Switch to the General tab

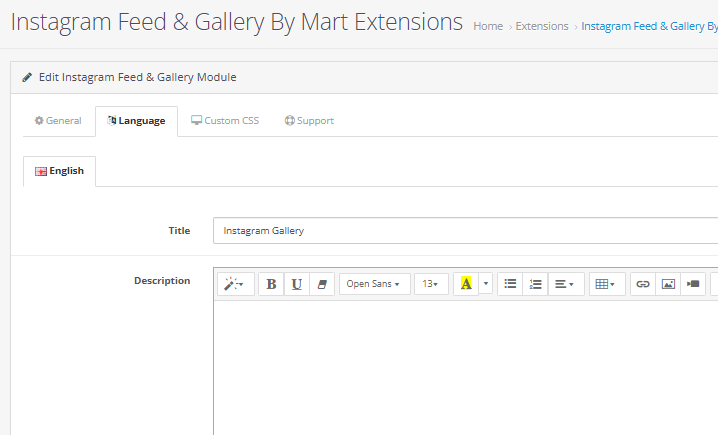[x=58, y=121]
